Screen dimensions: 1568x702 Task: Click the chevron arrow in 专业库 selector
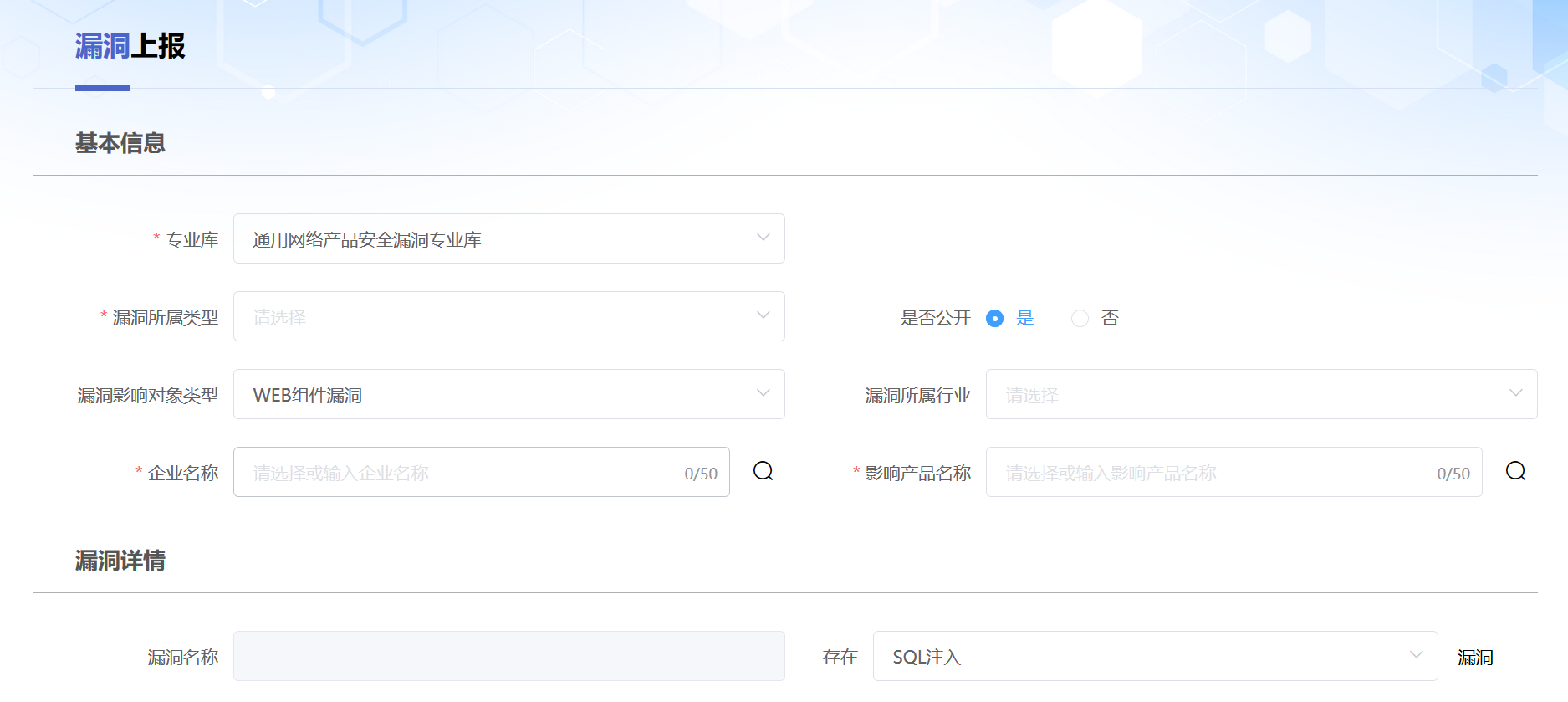(763, 238)
